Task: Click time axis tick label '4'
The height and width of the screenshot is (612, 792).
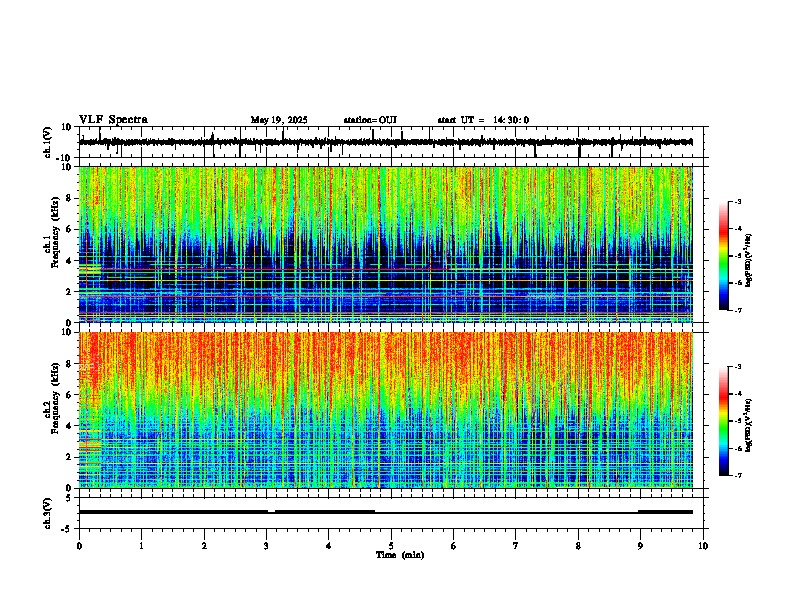Action: pyautogui.click(x=329, y=546)
